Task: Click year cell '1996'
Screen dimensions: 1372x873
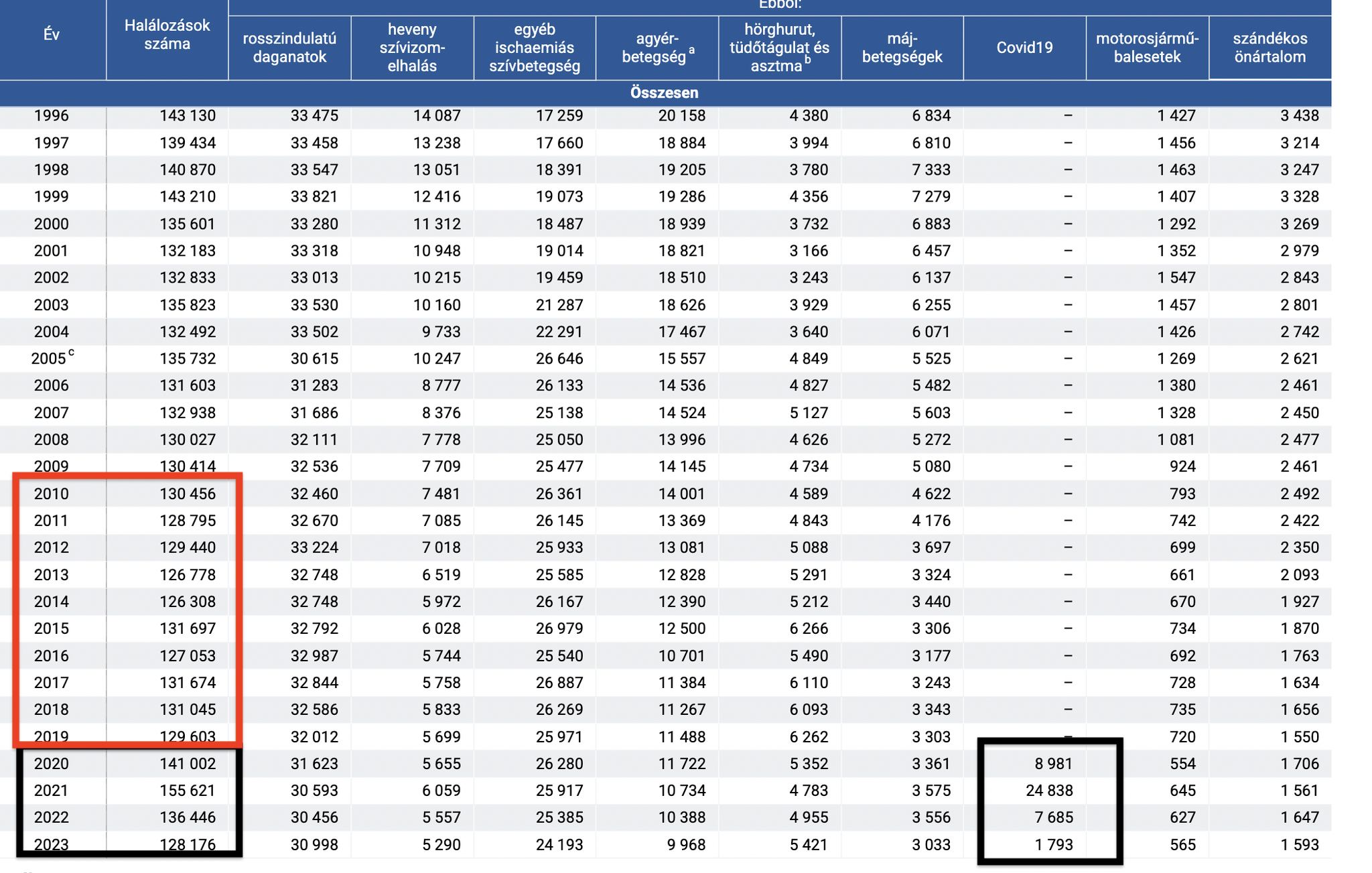Action: (52, 115)
